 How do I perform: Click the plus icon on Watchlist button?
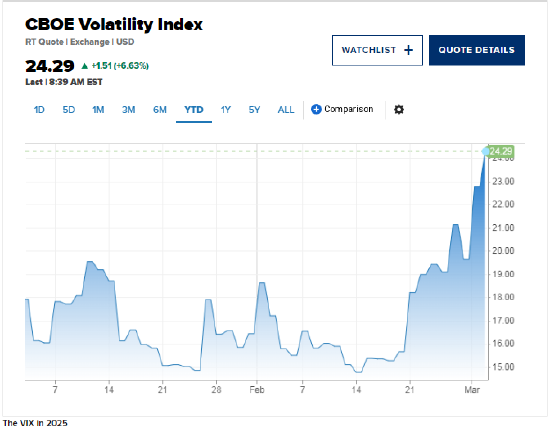[x=408, y=50]
